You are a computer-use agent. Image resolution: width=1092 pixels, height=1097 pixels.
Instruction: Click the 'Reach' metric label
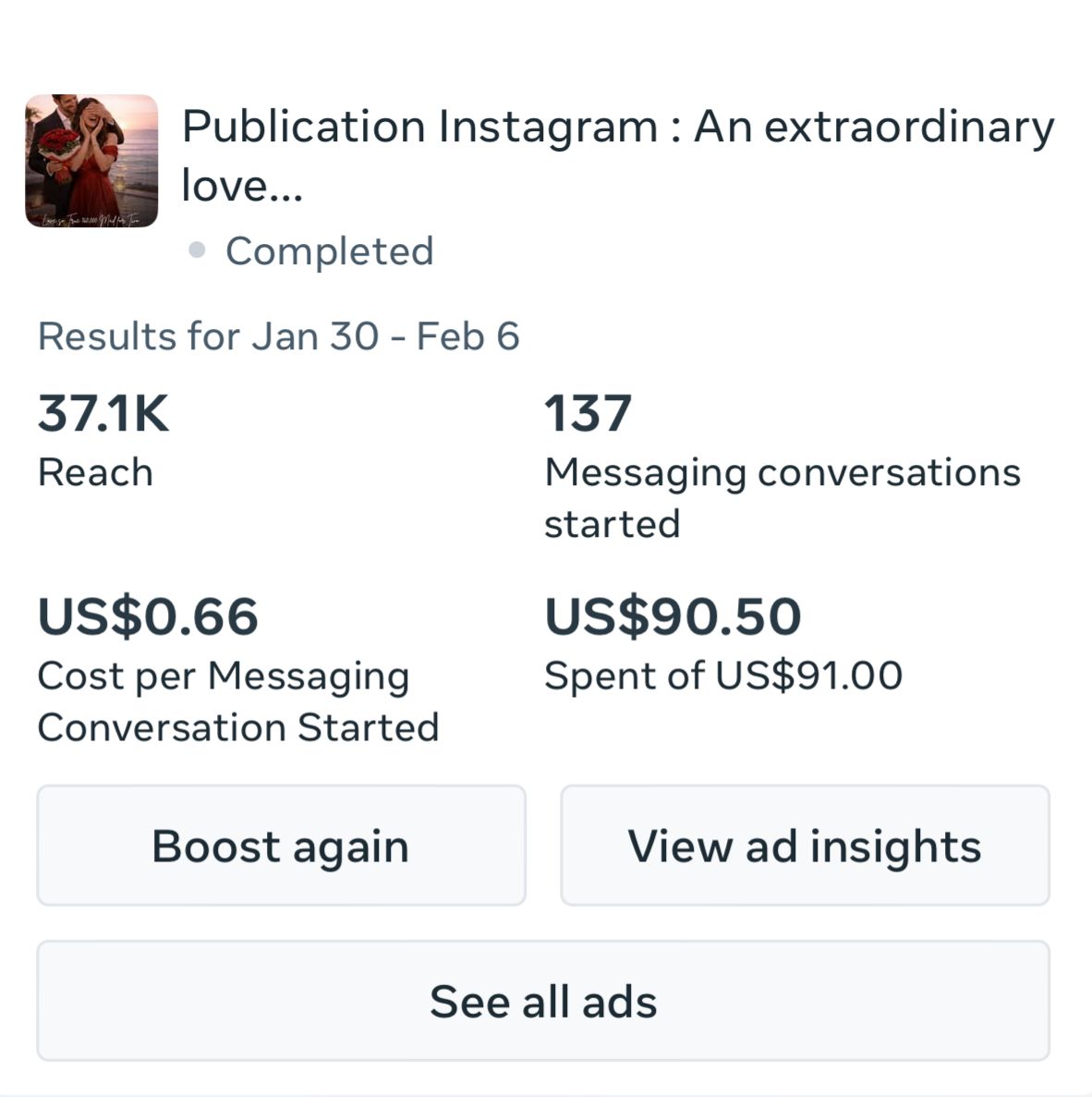point(95,472)
